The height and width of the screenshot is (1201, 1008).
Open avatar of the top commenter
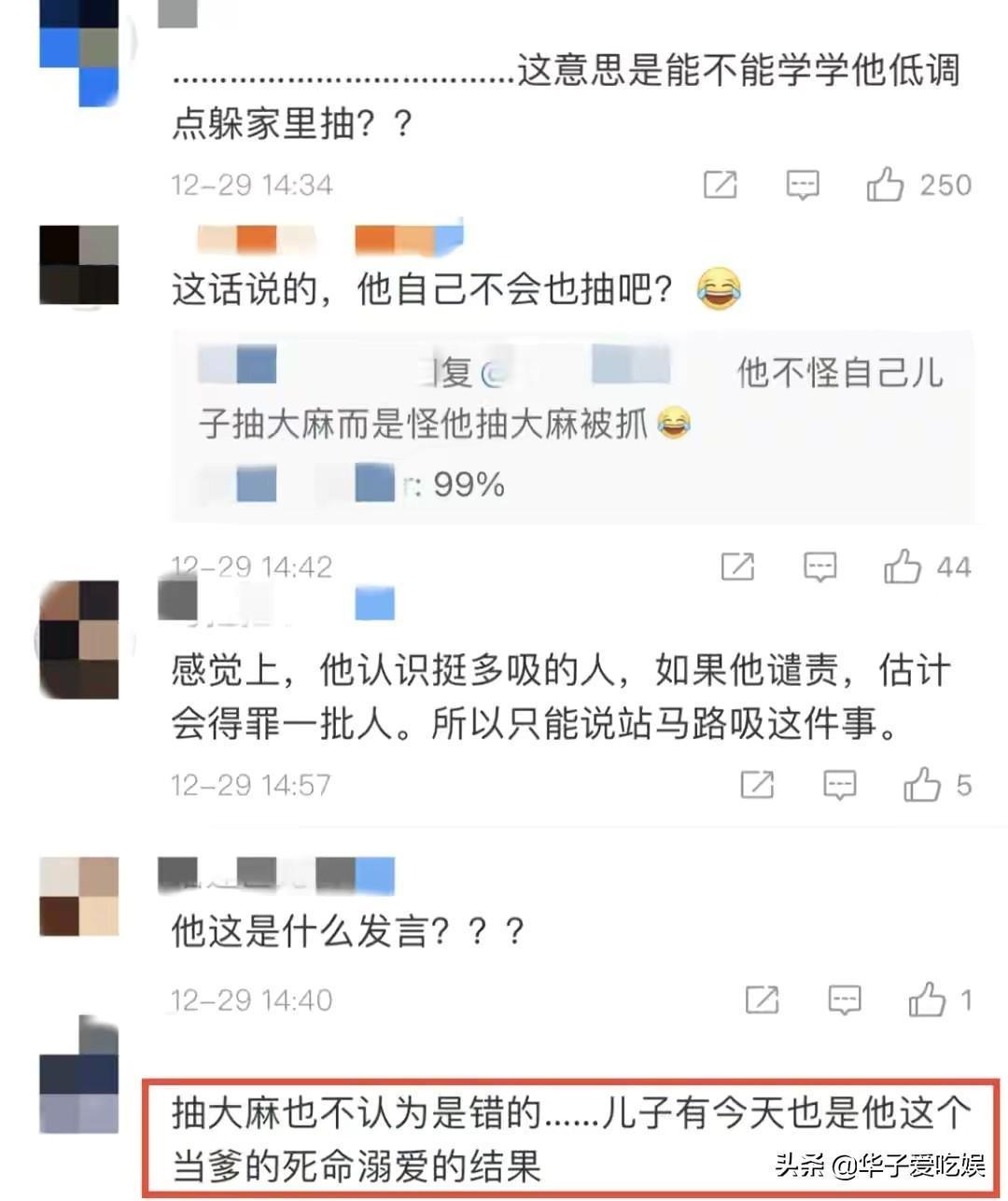pos(79,47)
